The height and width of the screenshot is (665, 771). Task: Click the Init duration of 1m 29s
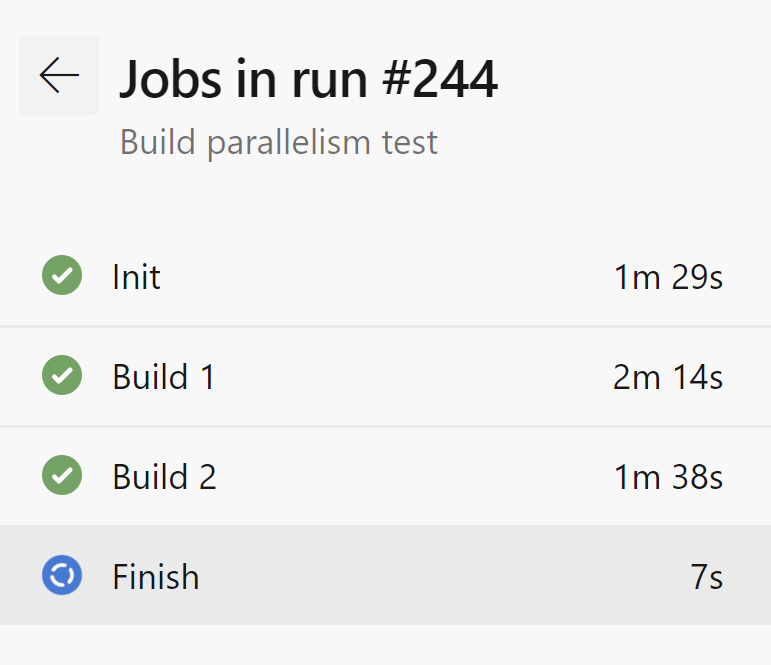[668, 276]
